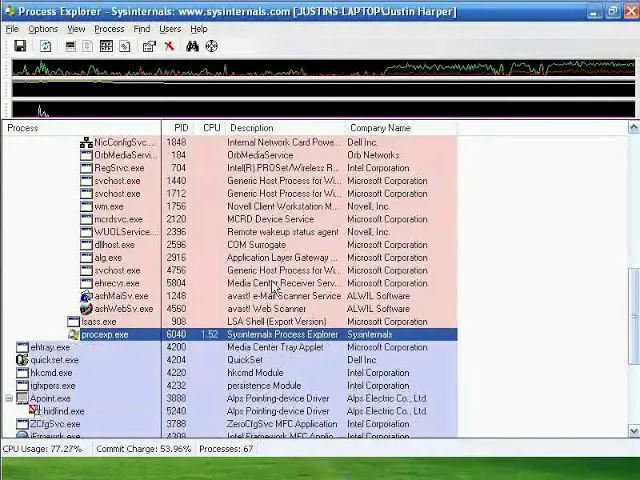Screen dimensions: 640x480
Task: Click the scrollbar down arrow
Action: tap(633, 431)
